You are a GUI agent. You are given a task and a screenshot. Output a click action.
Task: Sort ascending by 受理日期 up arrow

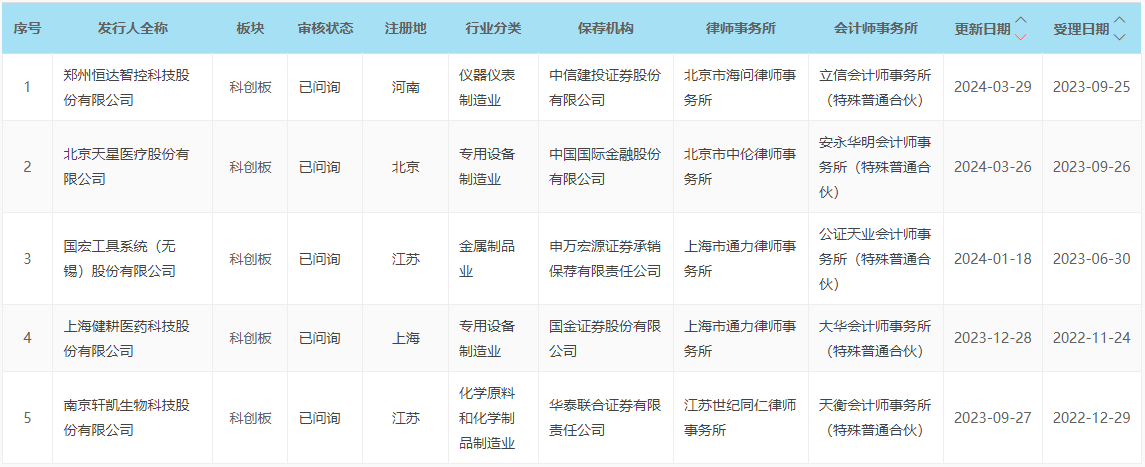(x=1119, y=21)
